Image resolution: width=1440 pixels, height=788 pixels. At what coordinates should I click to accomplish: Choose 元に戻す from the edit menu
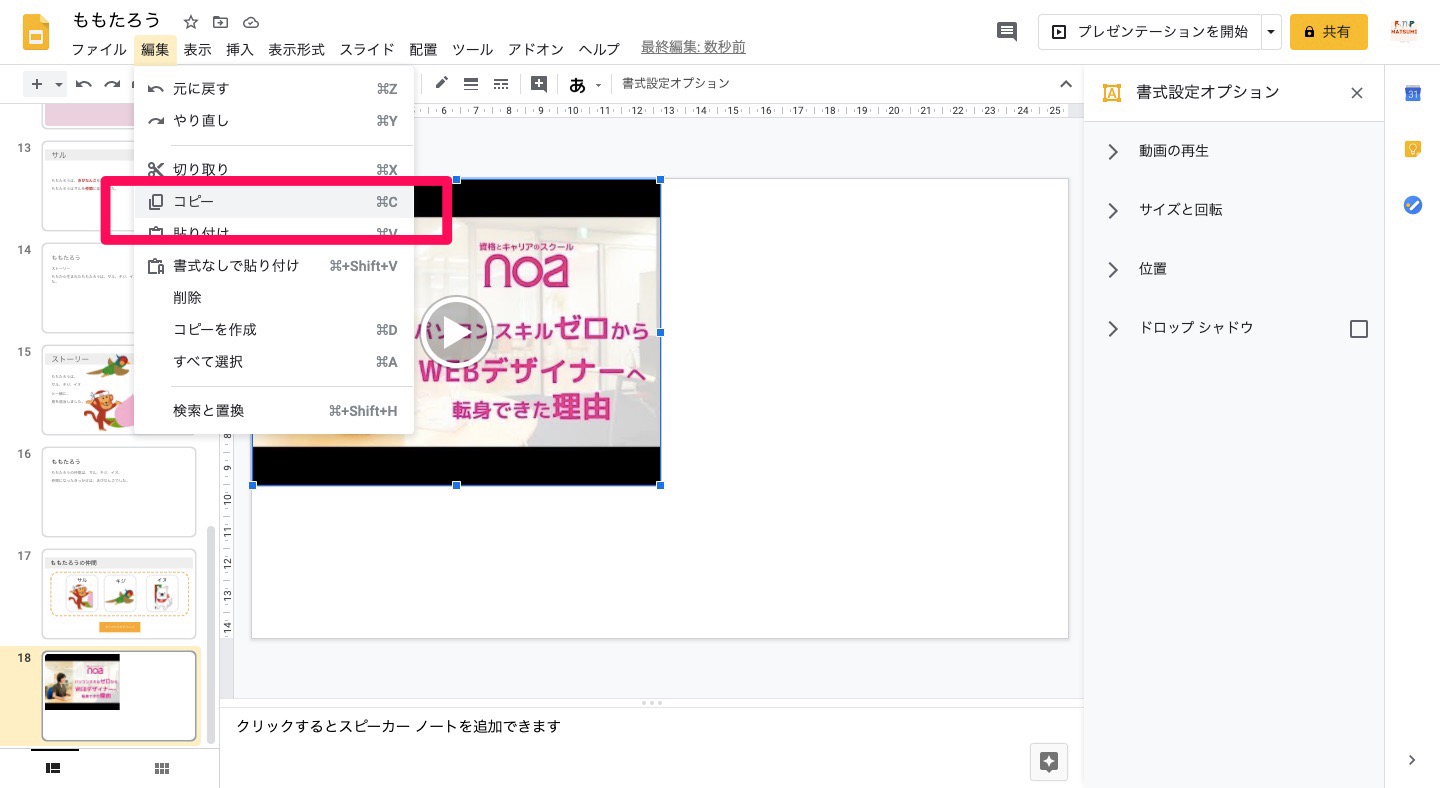point(274,89)
